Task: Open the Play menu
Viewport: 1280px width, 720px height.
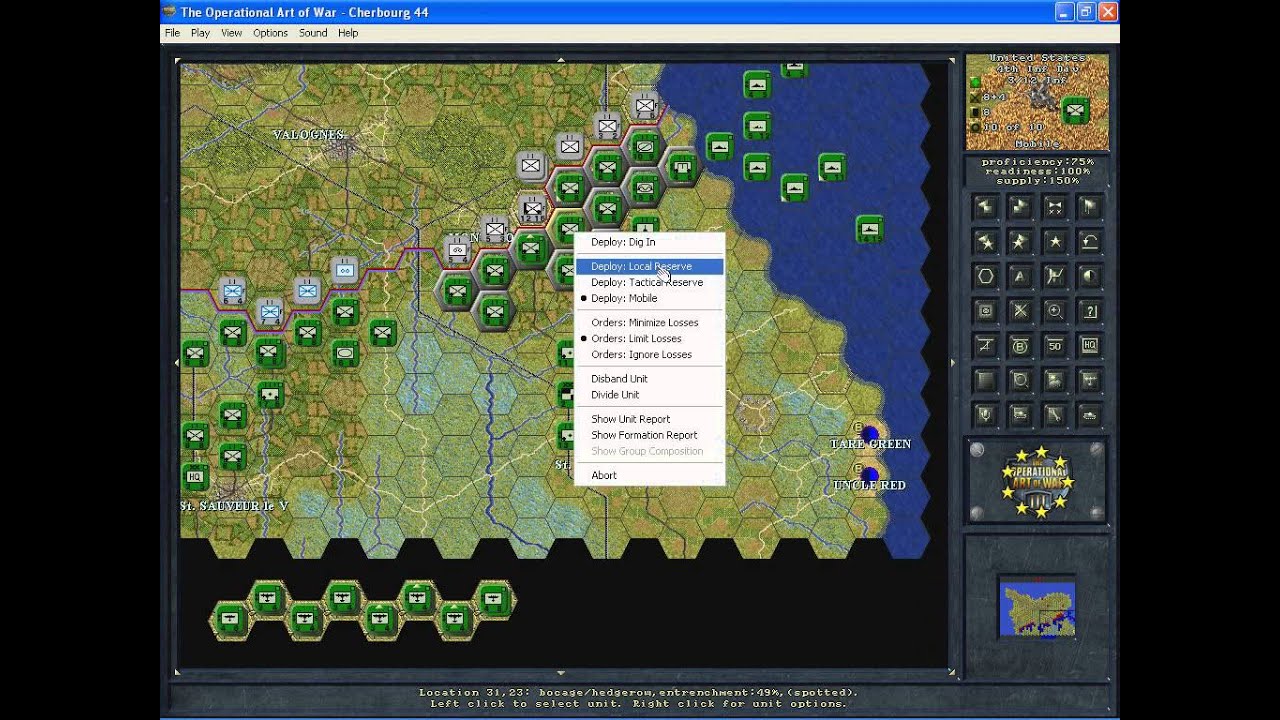Action: [x=200, y=33]
